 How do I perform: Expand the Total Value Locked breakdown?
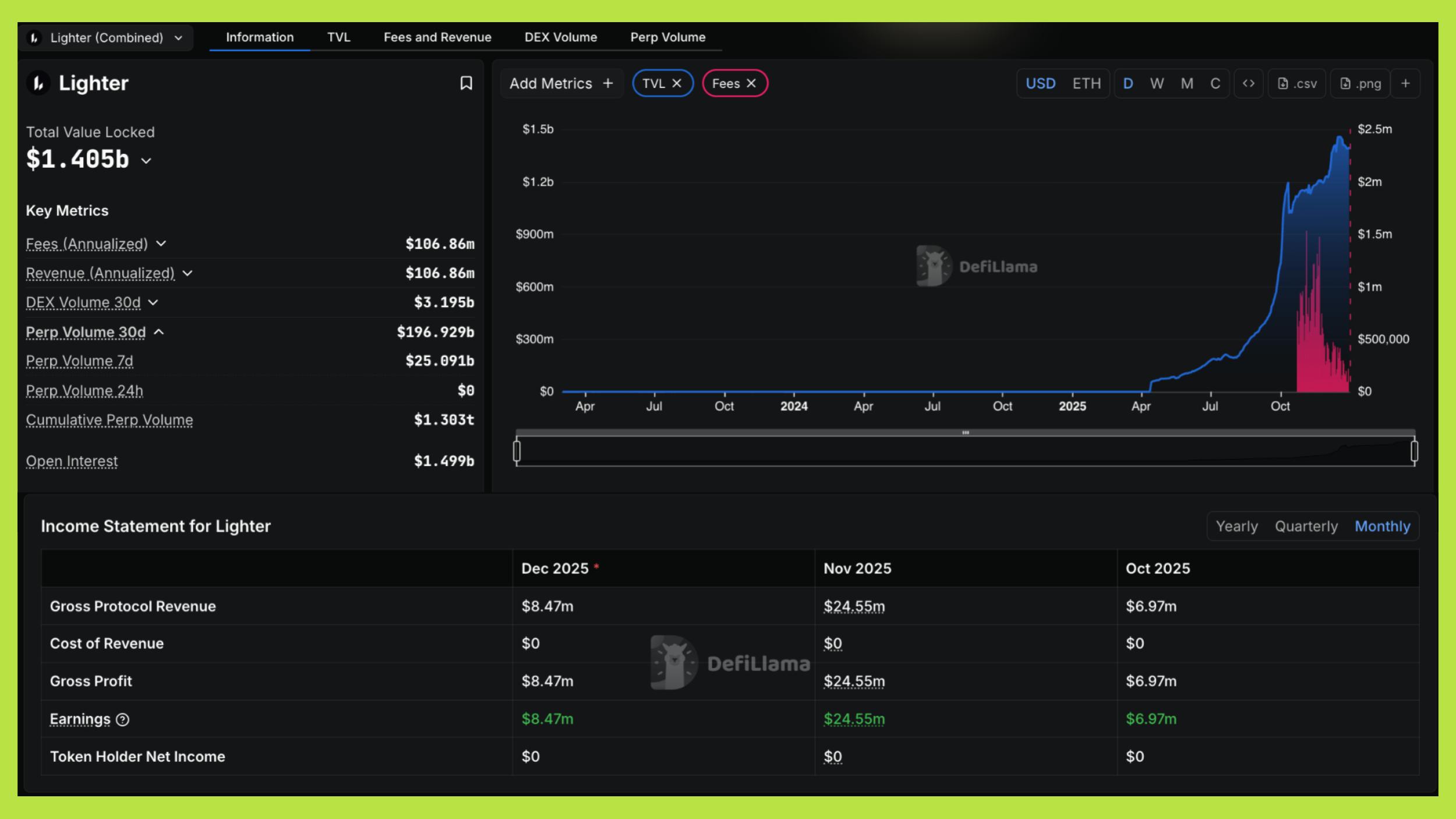pyautogui.click(x=146, y=161)
